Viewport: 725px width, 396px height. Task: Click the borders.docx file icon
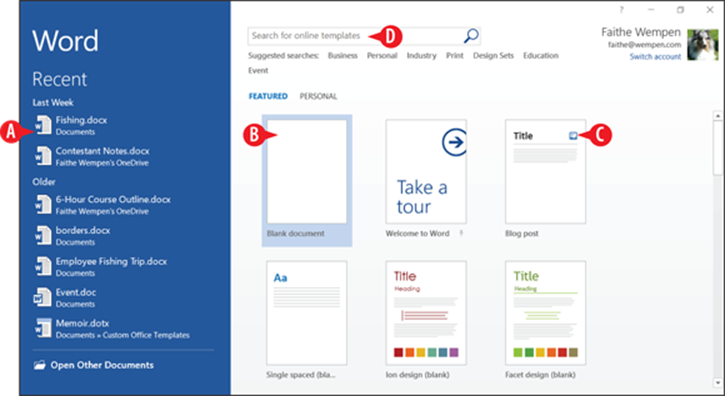43,235
